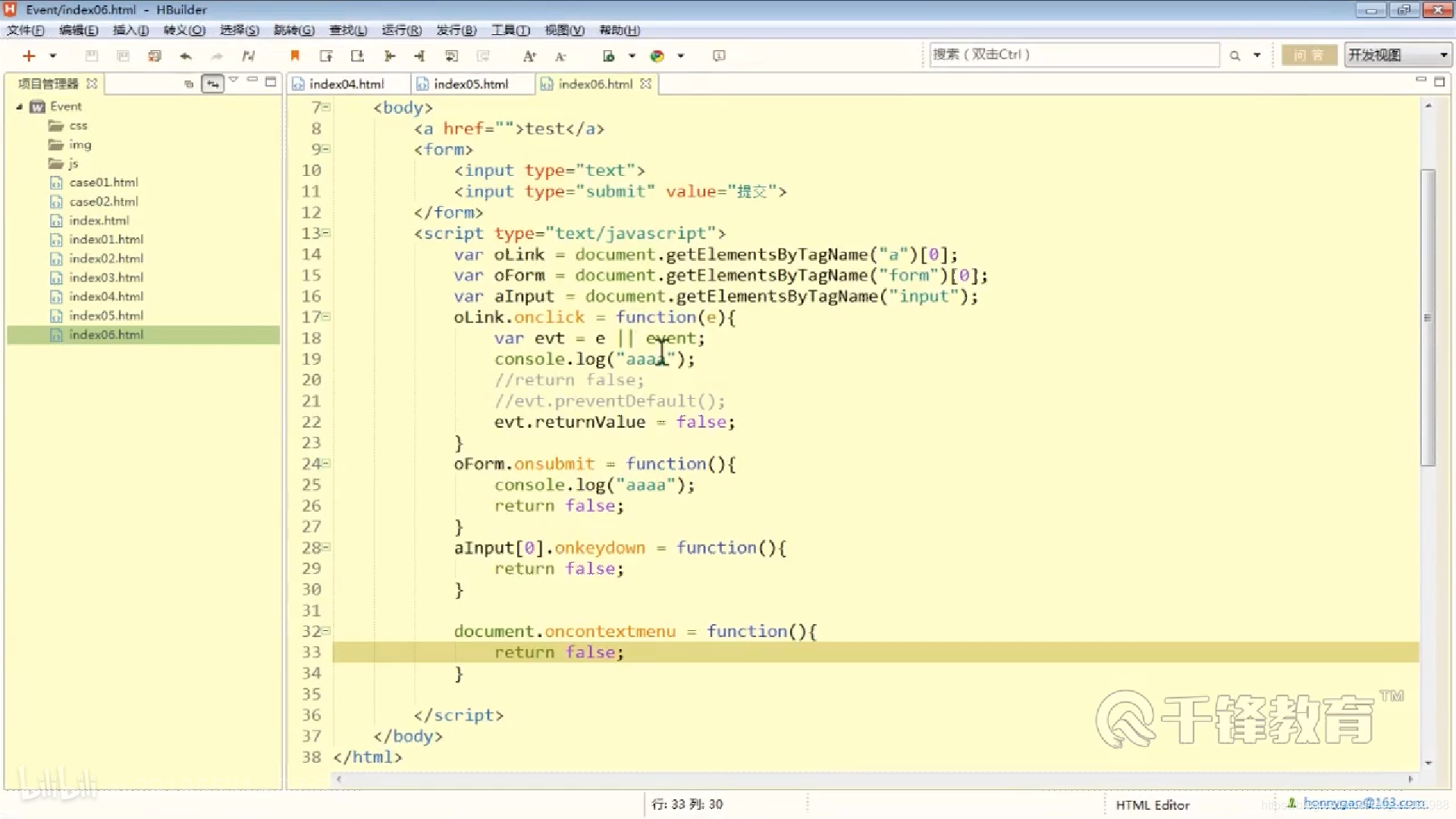Click the Save icon in toolbar
1456x819 pixels.
[92, 55]
